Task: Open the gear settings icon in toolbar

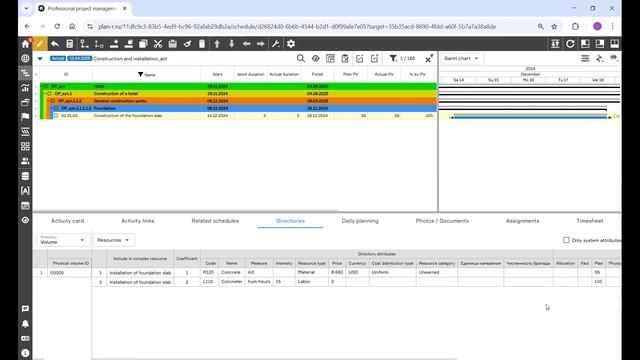Action: click(x=291, y=44)
